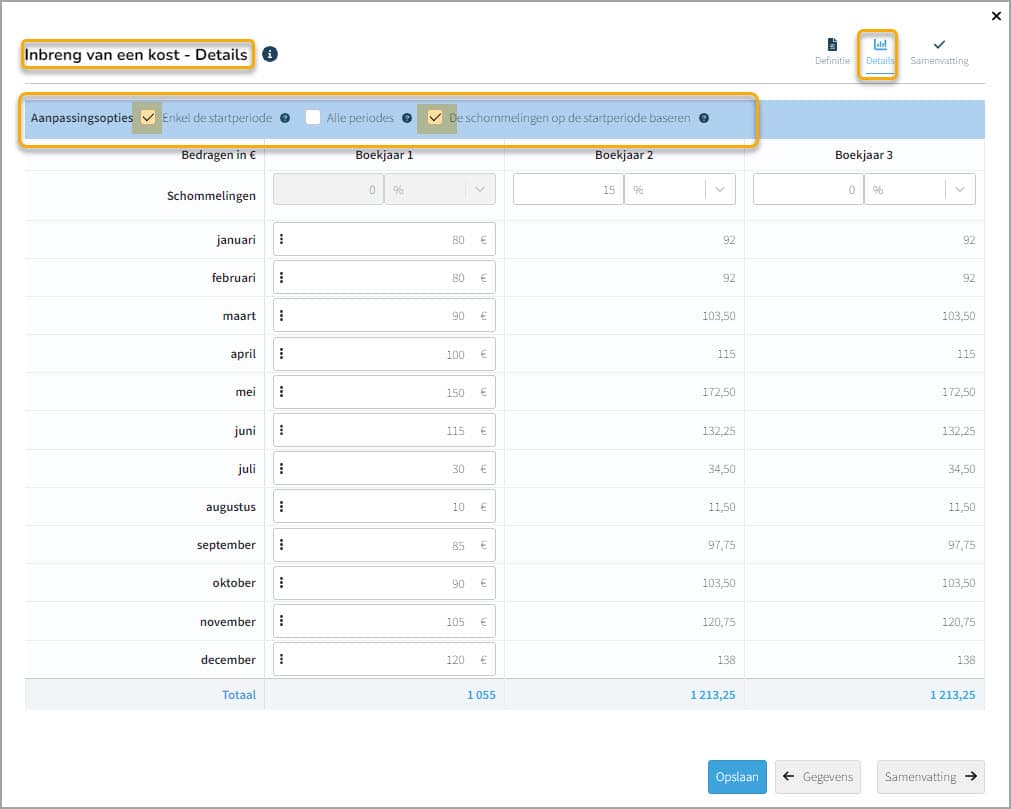Edit the februari amount field (80)
The width and height of the screenshot is (1011, 809).
pos(384,277)
